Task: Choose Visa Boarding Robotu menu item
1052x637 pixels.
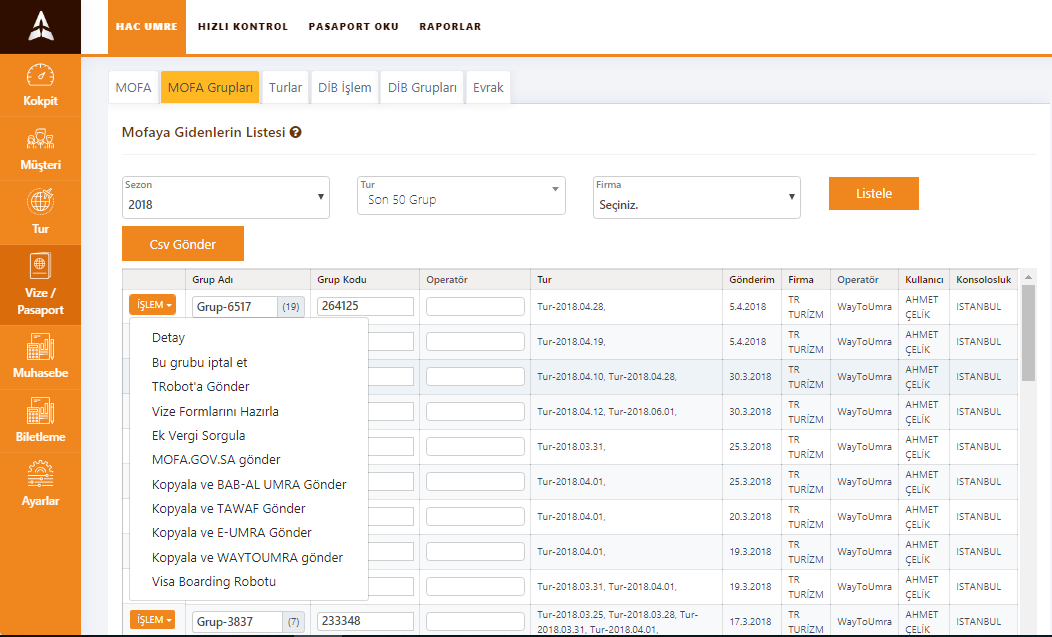Action: point(213,582)
